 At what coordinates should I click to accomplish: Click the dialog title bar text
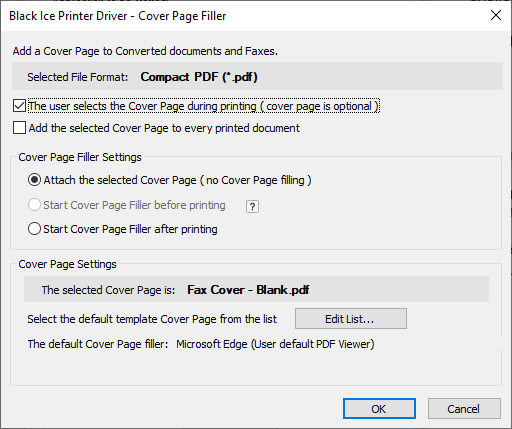point(118,16)
